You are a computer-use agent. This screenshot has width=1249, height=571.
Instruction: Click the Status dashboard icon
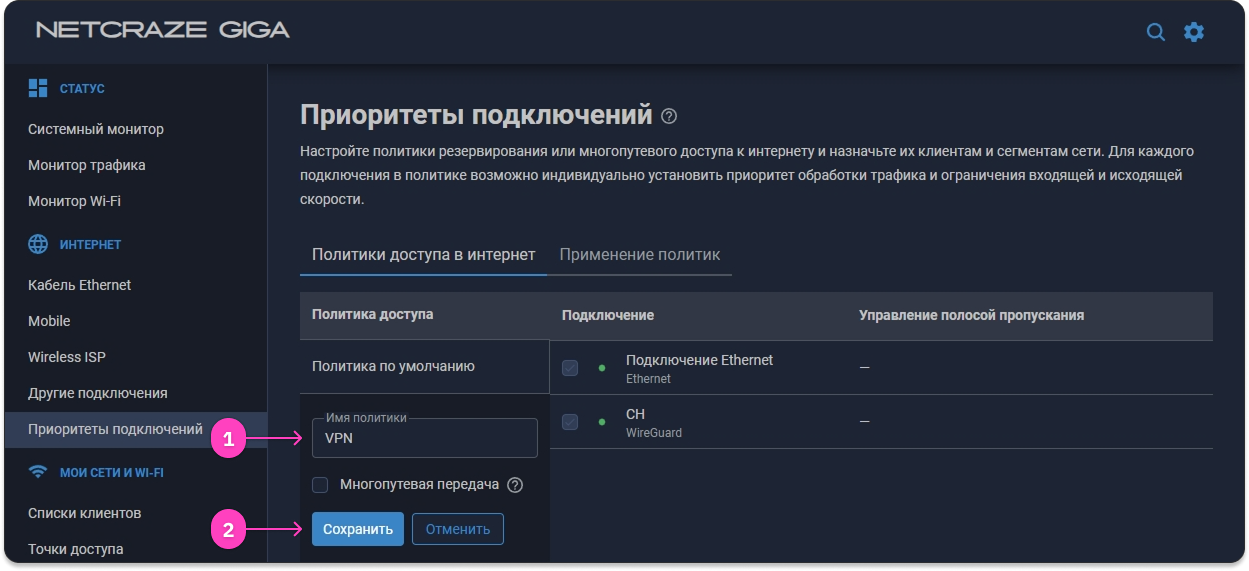click(x=38, y=88)
